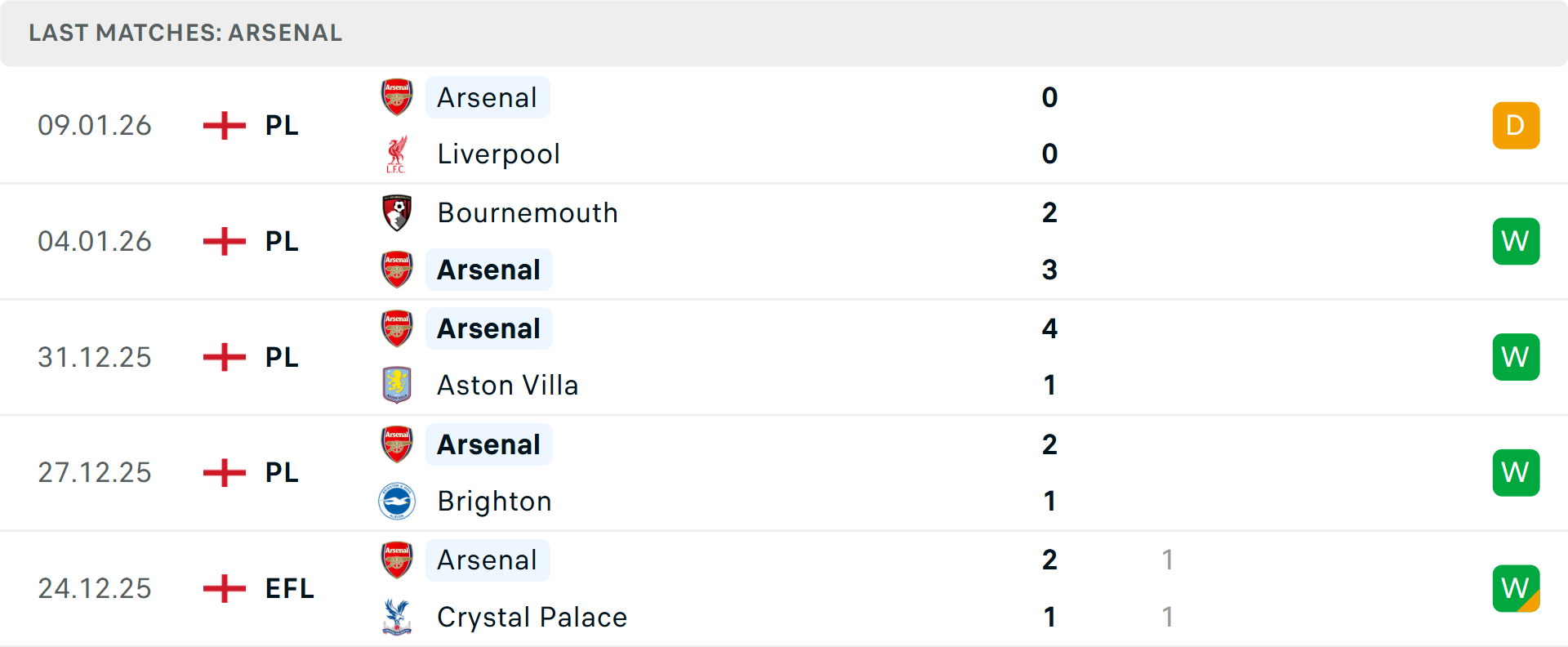
Task: Click the Last Matches: Arsenal header
Action: tap(185, 33)
